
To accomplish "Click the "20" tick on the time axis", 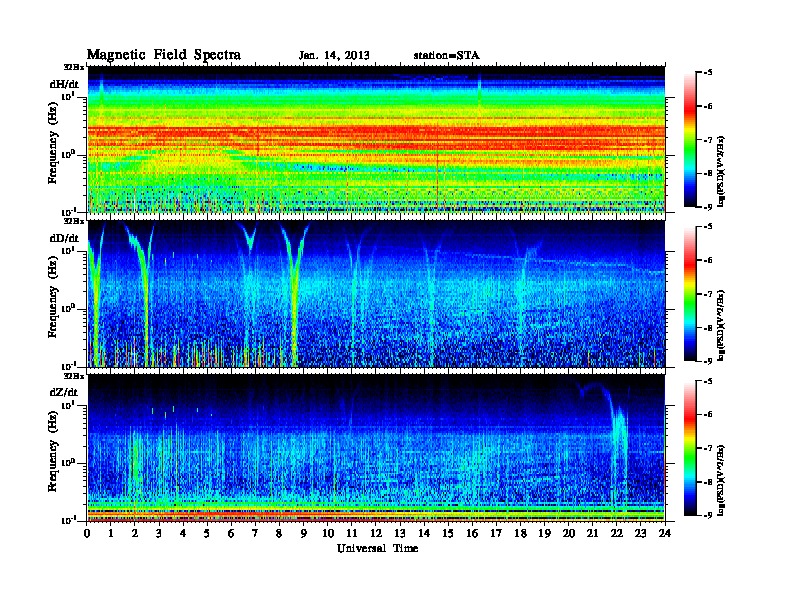I will point(569,534).
